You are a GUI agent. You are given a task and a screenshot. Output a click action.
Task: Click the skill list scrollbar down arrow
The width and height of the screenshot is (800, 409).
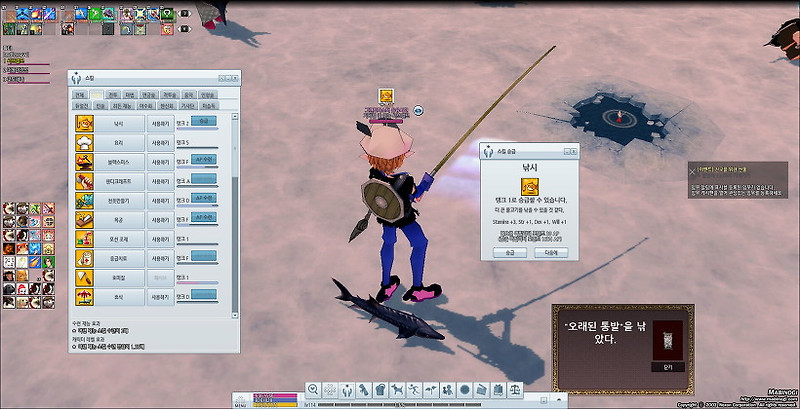[x=235, y=315]
